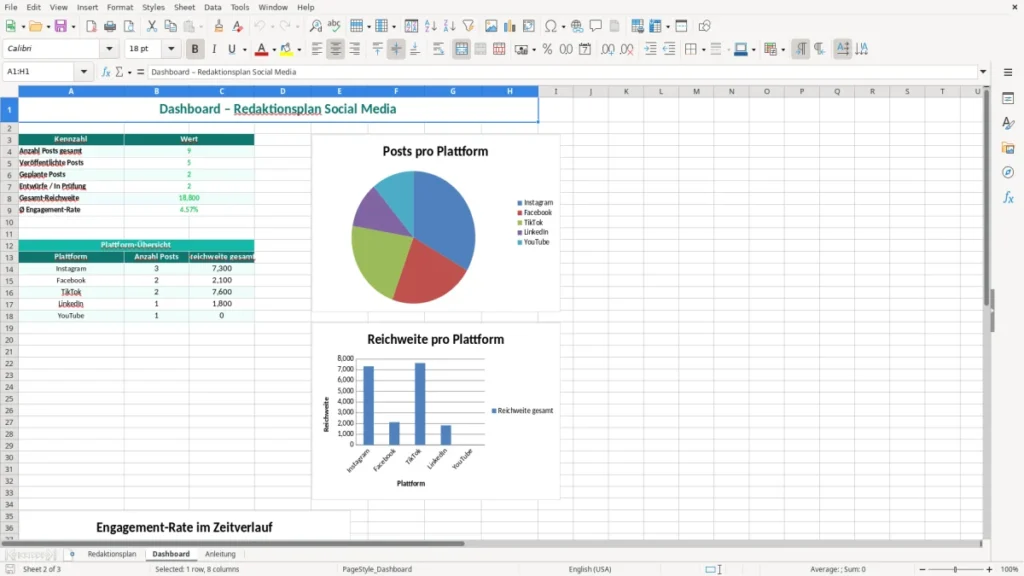Image resolution: width=1024 pixels, height=576 pixels.
Task: Apply the yellow background color swatch
Action: click(286, 49)
